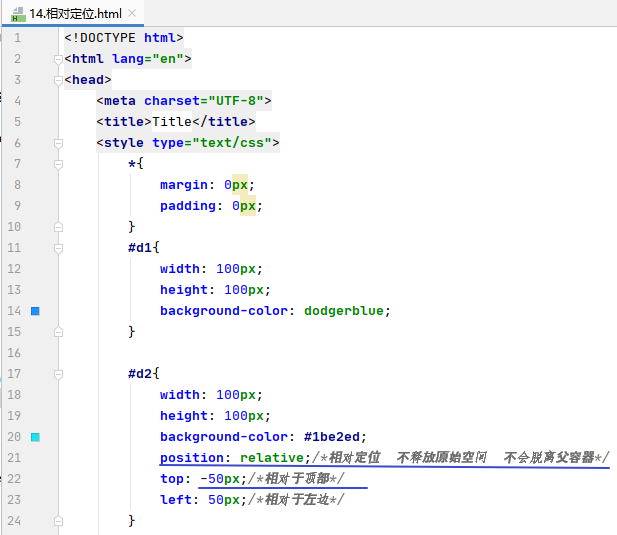Screen dimensions: 617x535
Task: Click the background-color property on line 14
Action: [x=224, y=311]
